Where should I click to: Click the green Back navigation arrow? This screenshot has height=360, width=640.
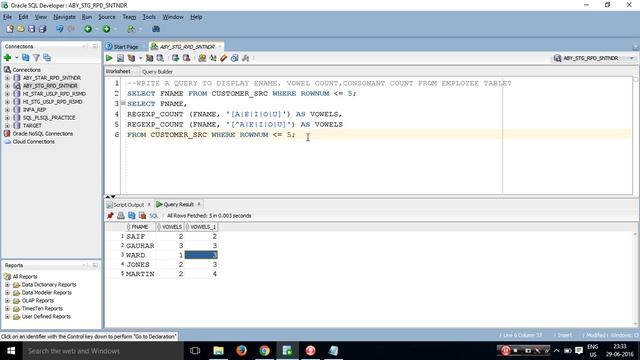(88, 29)
